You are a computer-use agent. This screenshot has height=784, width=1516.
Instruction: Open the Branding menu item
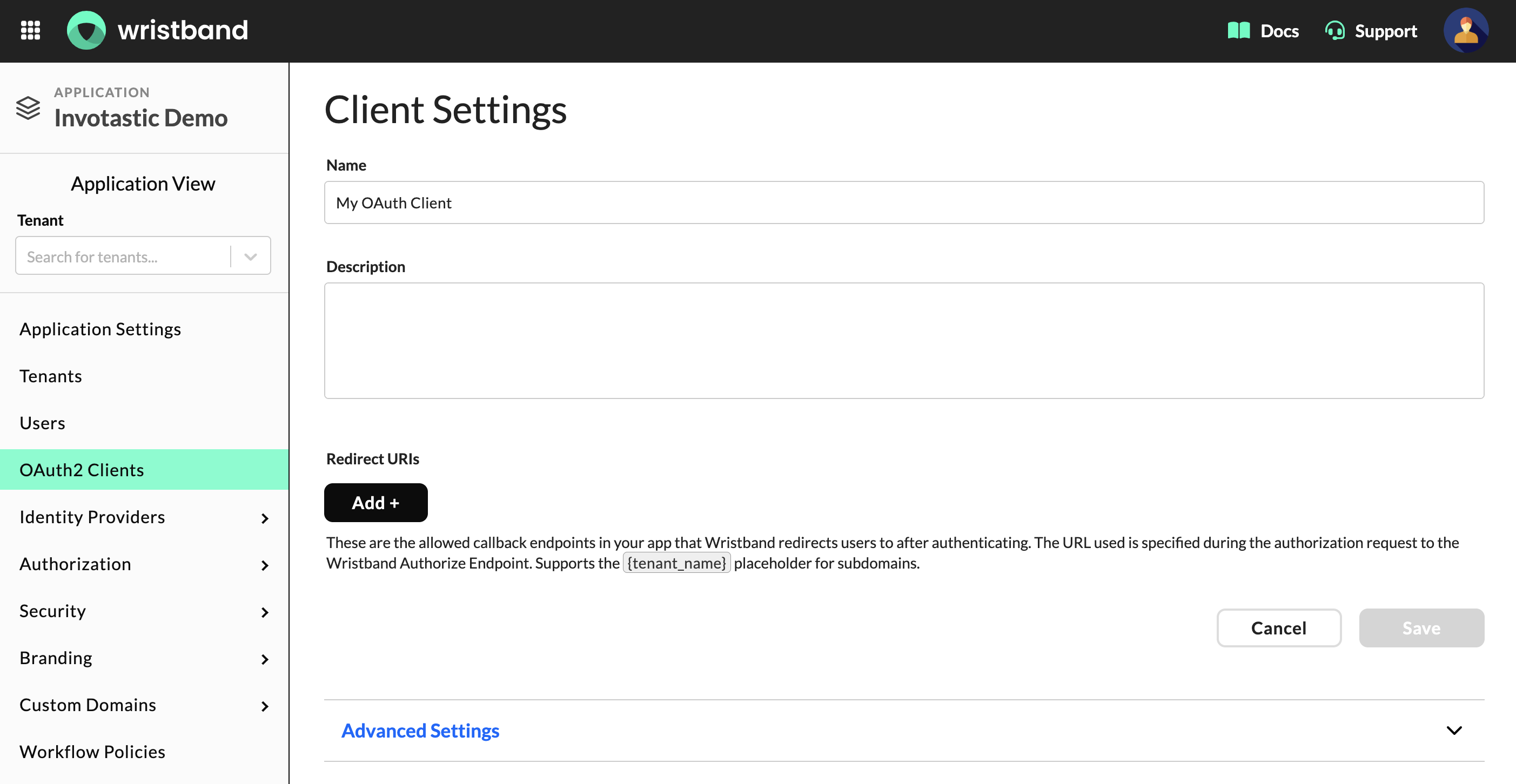pyautogui.click(x=56, y=658)
